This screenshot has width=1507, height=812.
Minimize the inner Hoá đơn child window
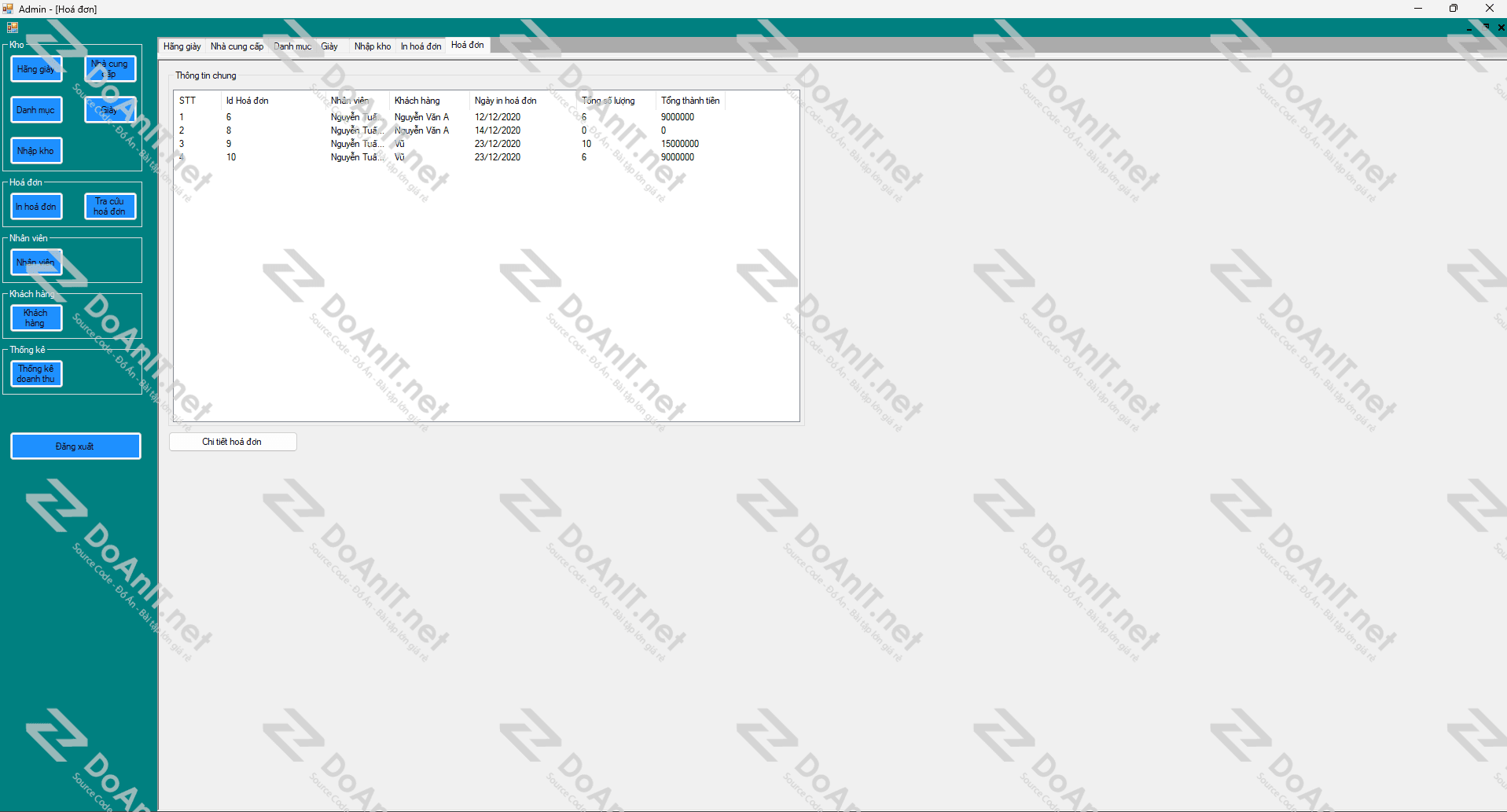(x=1468, y=28)
